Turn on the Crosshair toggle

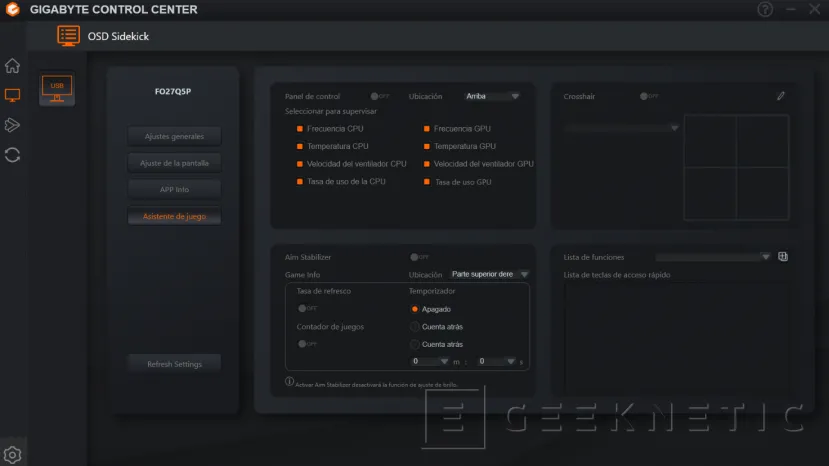(x=649, y=97)
